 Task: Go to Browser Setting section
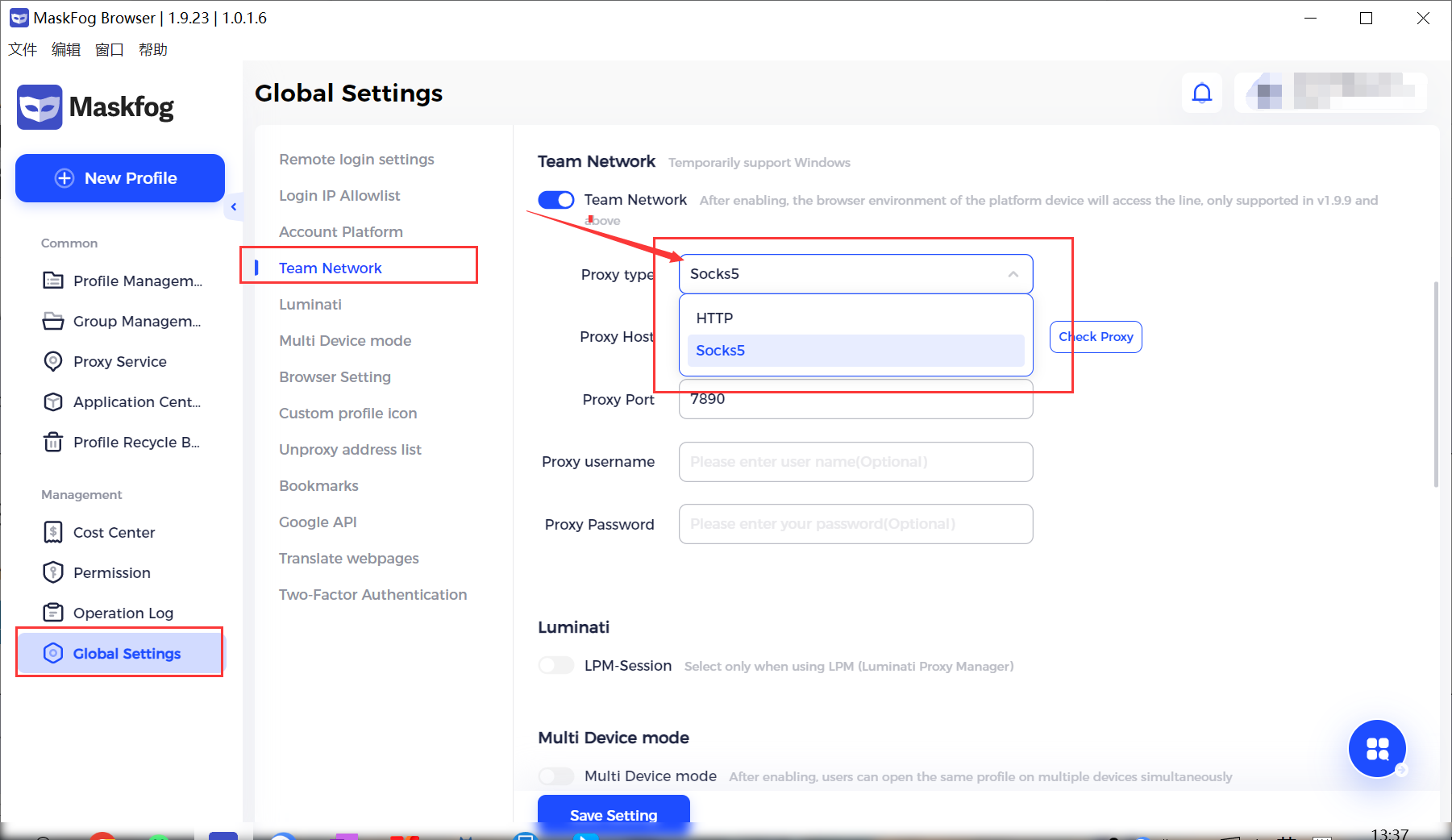click(x=335, y=377)
